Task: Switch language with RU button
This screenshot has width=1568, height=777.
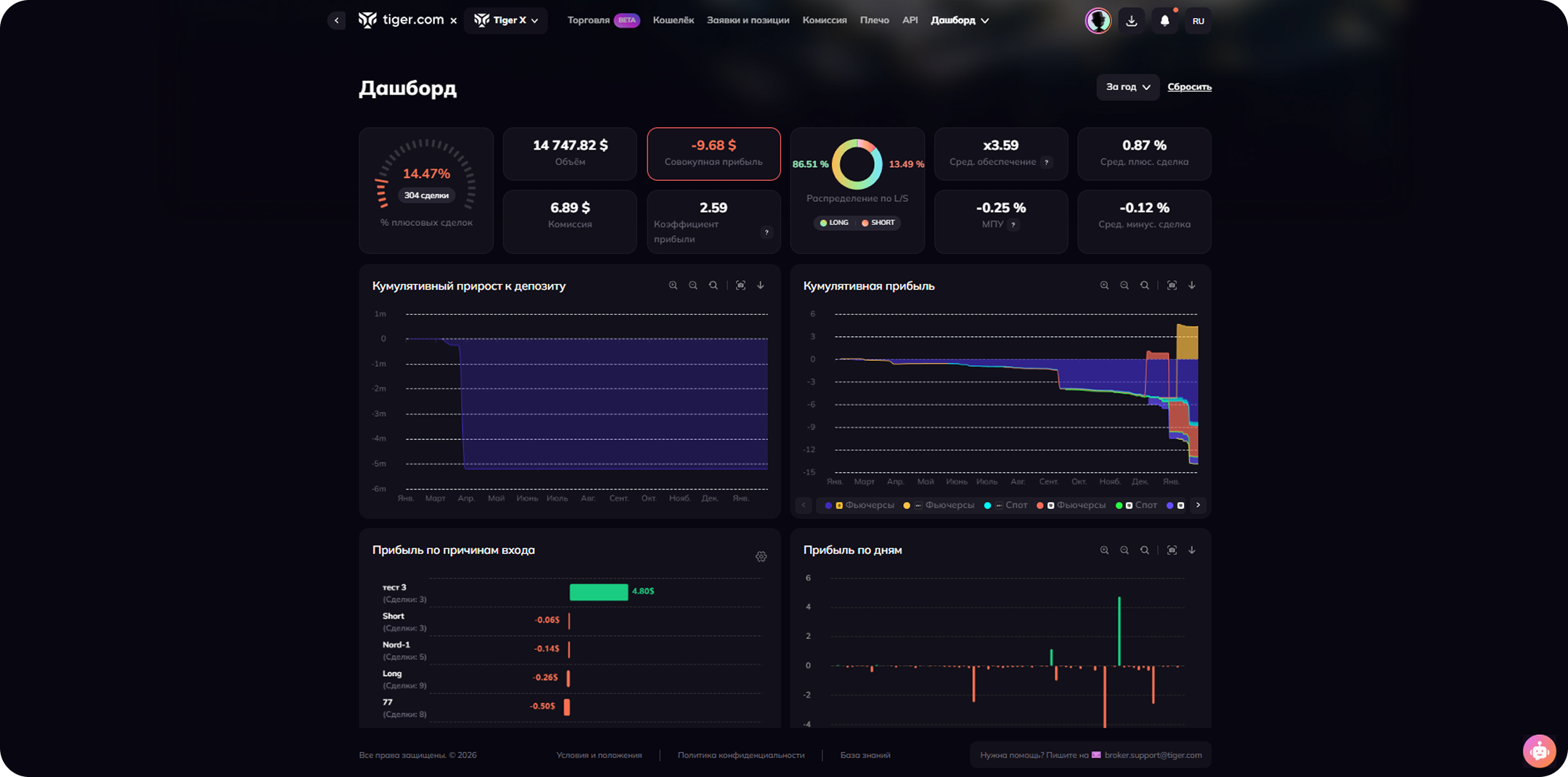Action: 1198,21
